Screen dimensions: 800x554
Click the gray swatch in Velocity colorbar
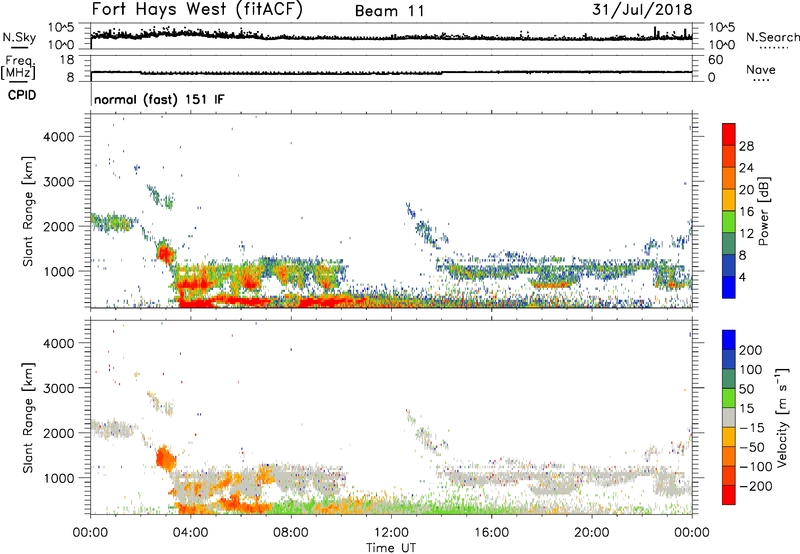coord(729,418)
